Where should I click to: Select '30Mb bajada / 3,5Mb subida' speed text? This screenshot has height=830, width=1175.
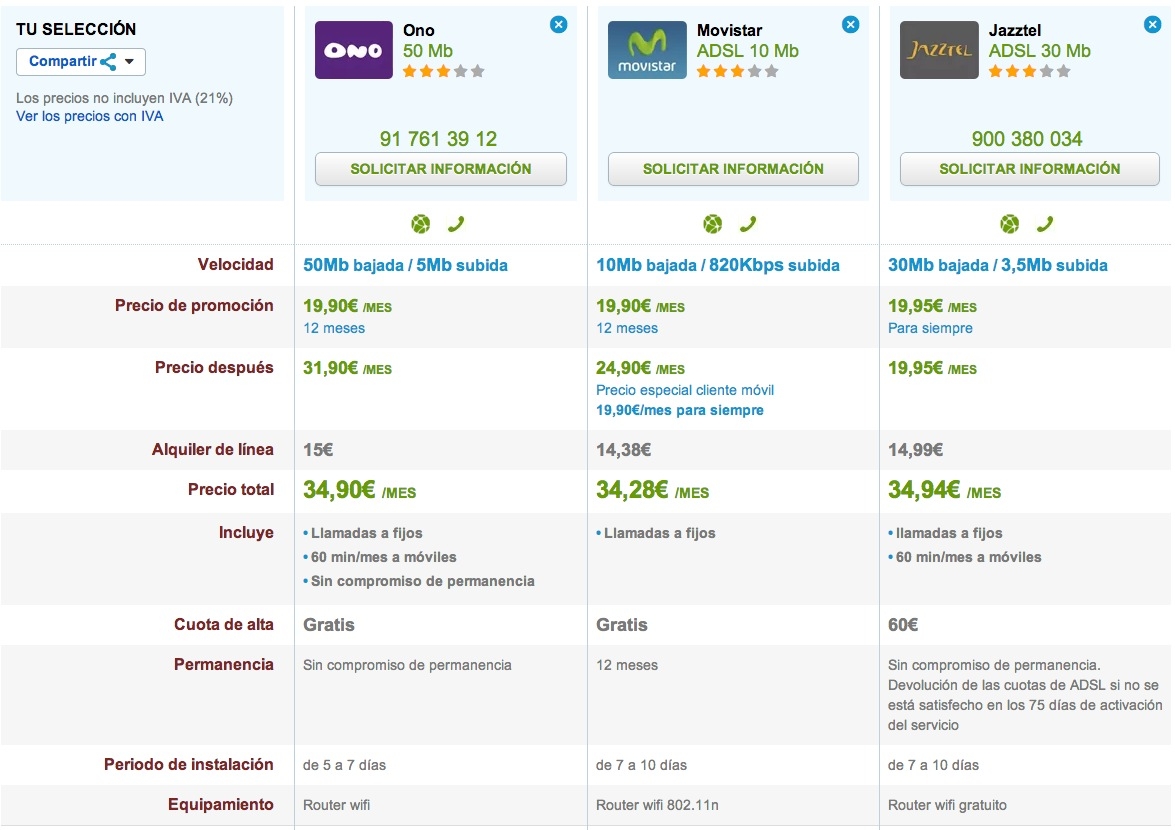tap(997, 265)
